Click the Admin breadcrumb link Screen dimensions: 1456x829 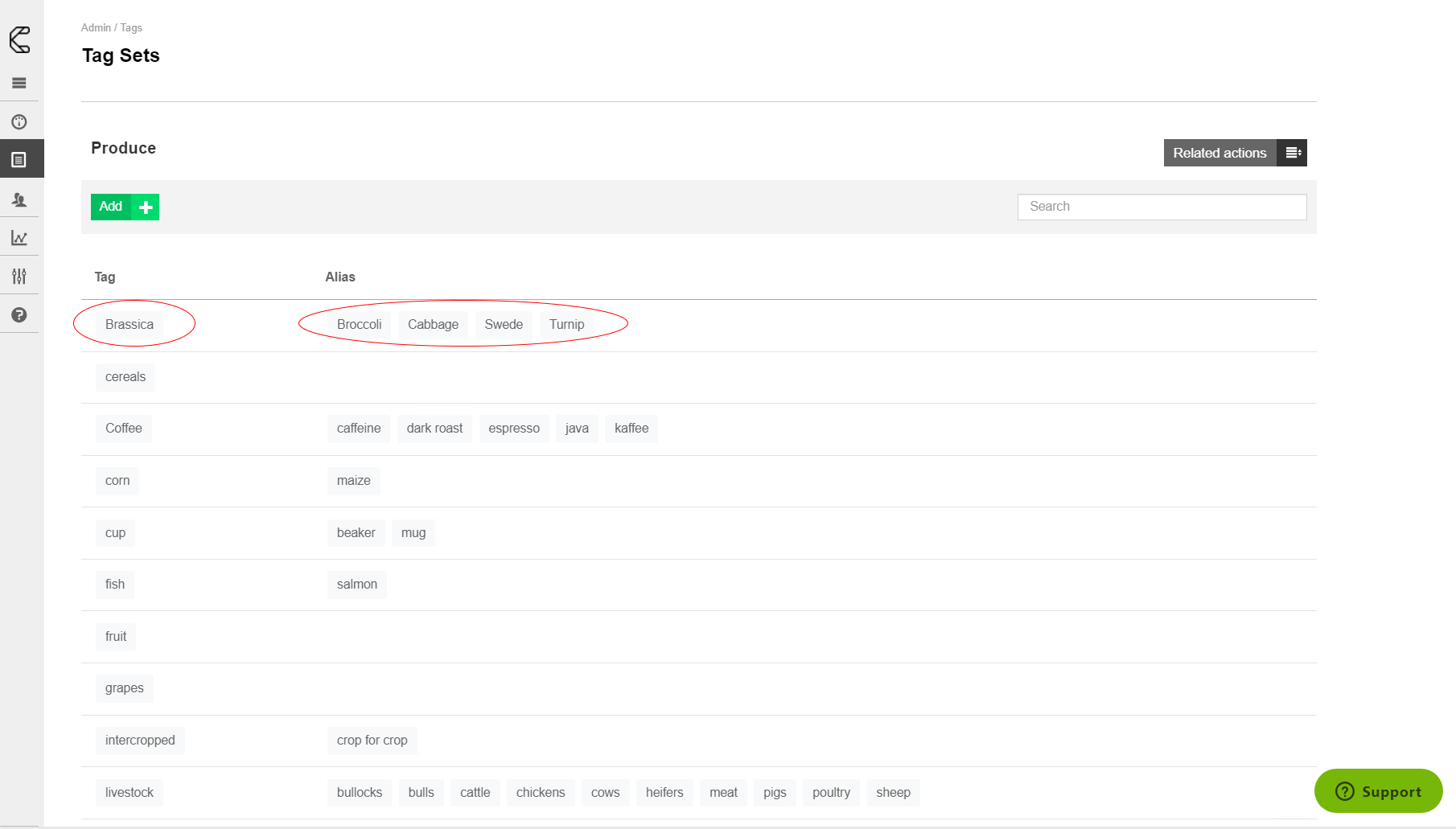(x=96, y=27)
